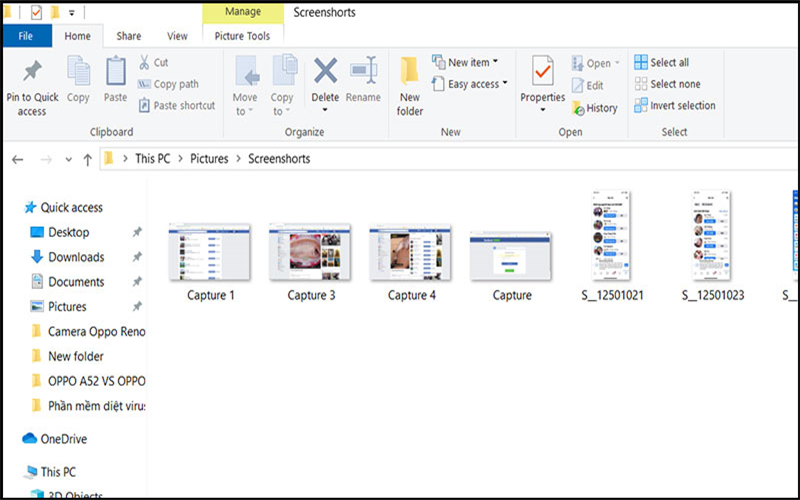Unpin Desktop using its pin icon
This screenshot has width=800, height=500.
[x=137, y=232]
